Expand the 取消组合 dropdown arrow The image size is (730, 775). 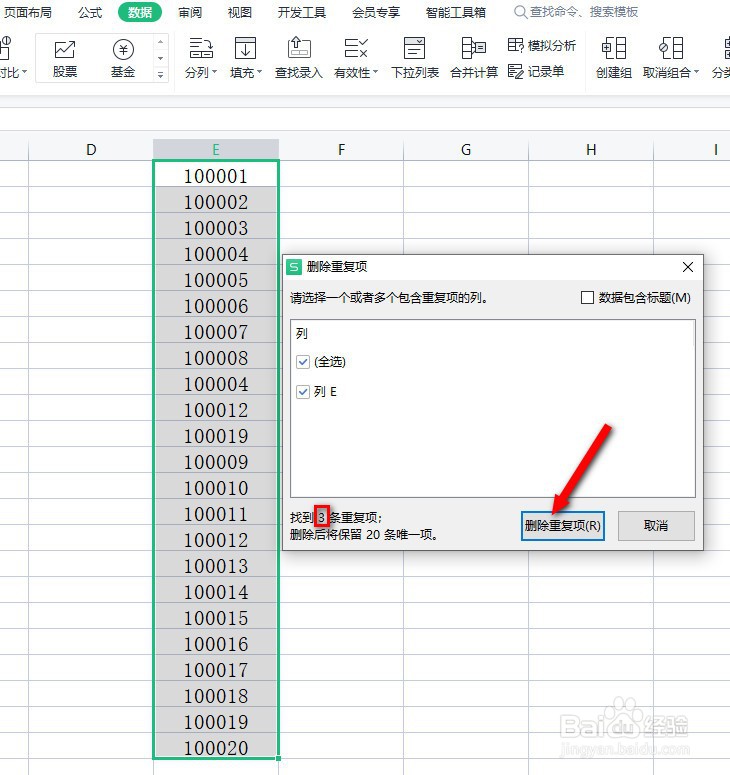tap(696, 73)
